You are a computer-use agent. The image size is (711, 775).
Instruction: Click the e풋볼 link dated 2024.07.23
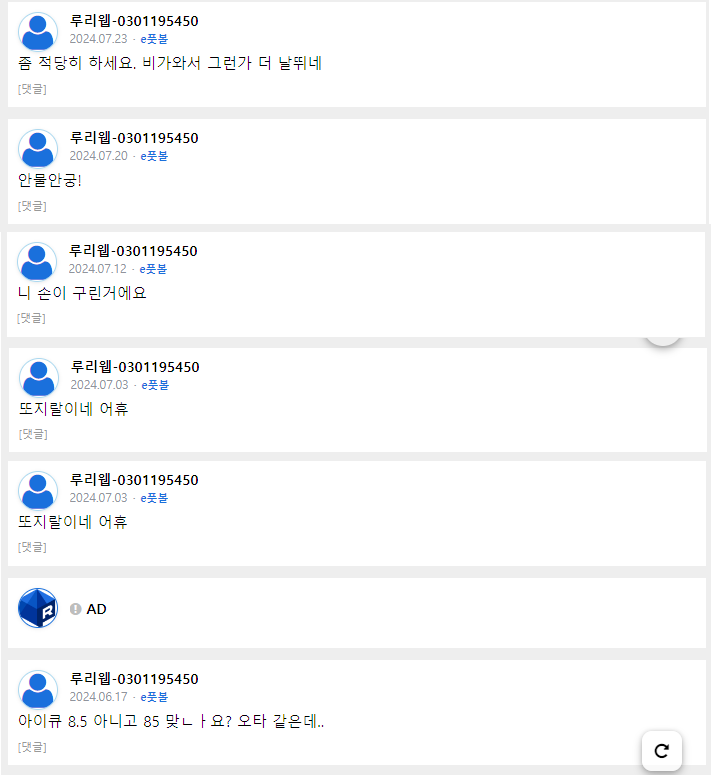click(x=154, y=39)
